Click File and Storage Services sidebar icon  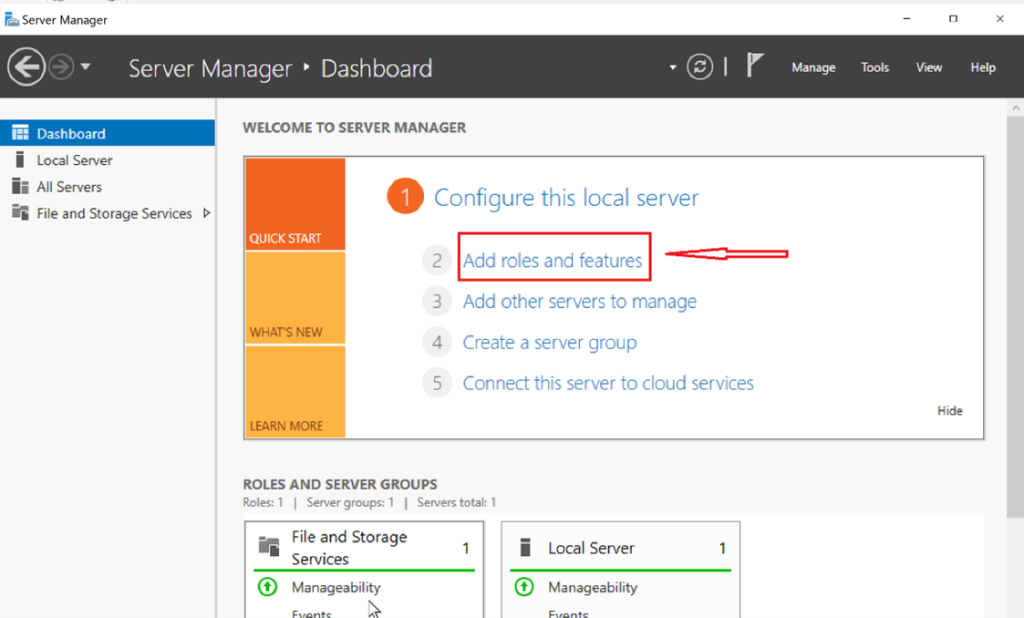pos(20,212)
